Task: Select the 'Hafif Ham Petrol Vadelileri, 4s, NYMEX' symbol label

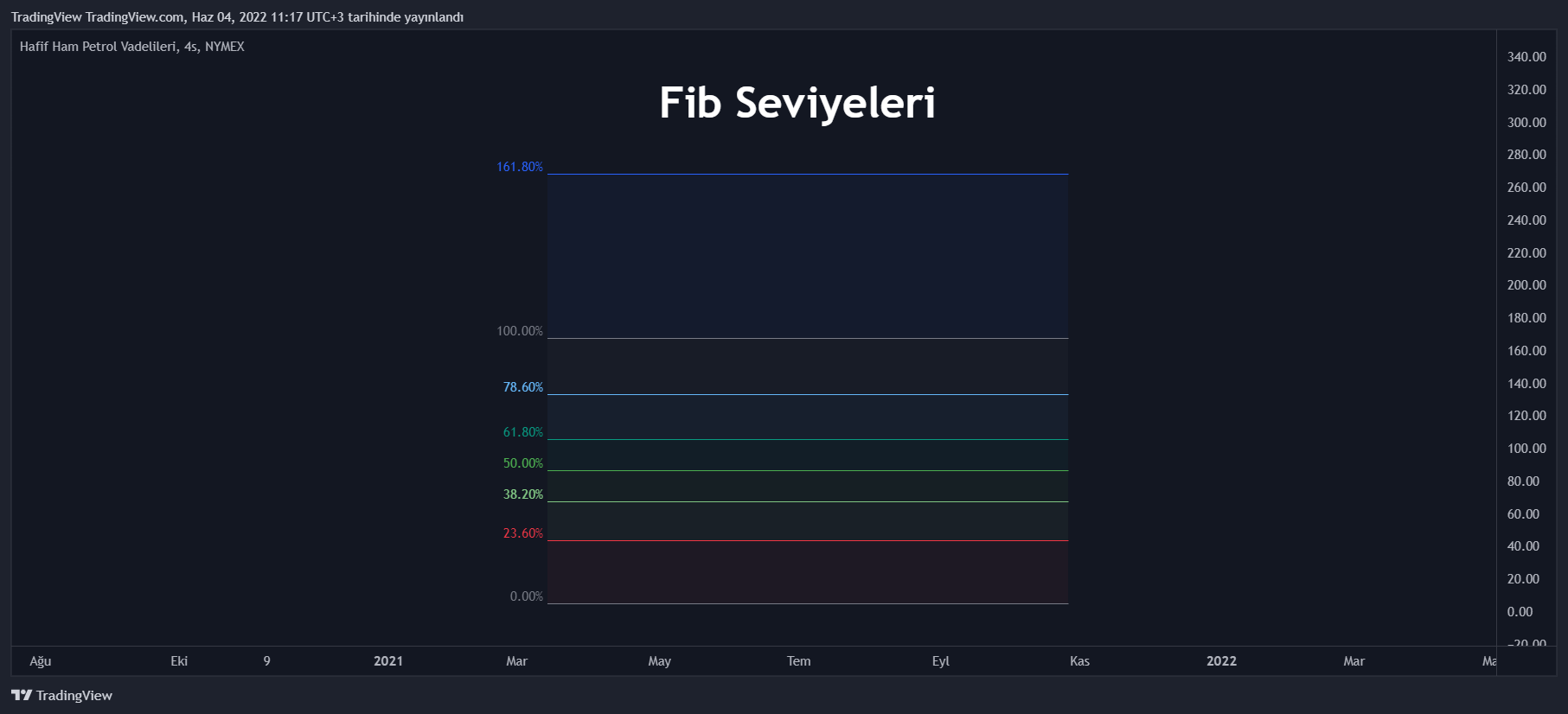Action: tap(132, 47)
